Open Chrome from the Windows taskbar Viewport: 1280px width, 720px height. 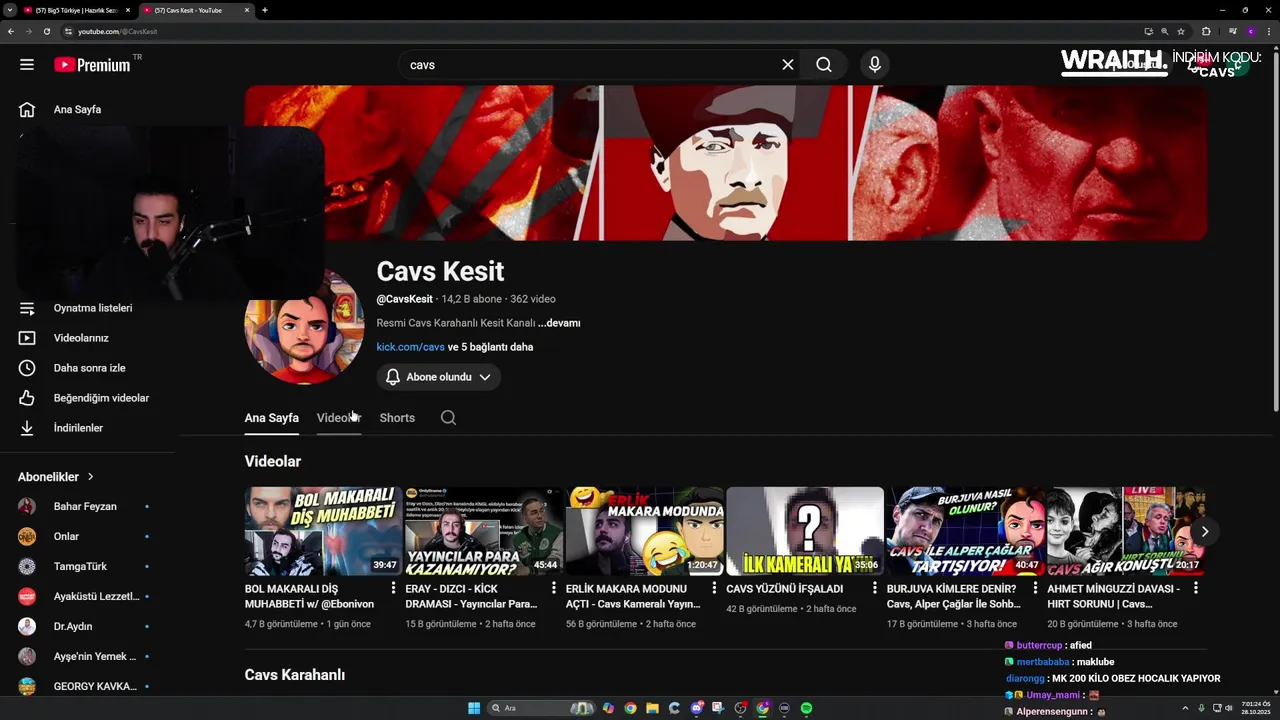point(630,708)
